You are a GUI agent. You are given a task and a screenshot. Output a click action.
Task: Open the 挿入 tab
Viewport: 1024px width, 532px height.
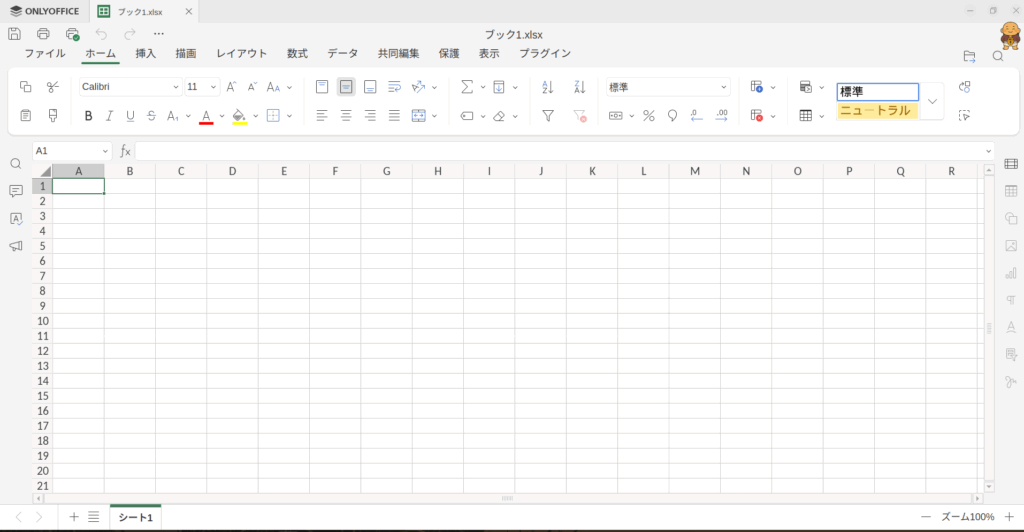coord(146,53)
